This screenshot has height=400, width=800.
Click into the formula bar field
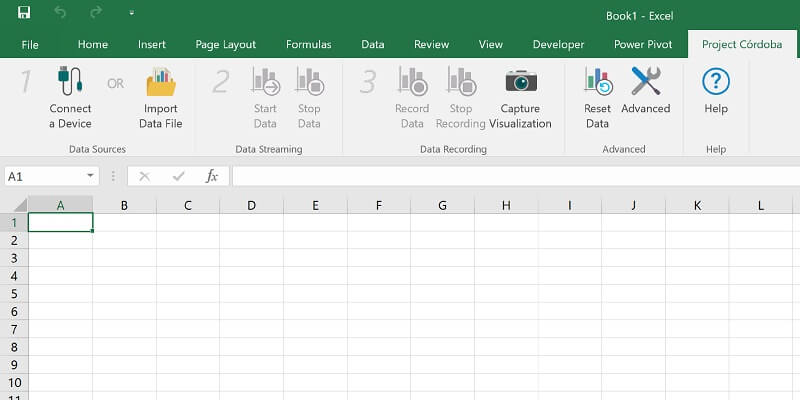[x=516, y=177]
